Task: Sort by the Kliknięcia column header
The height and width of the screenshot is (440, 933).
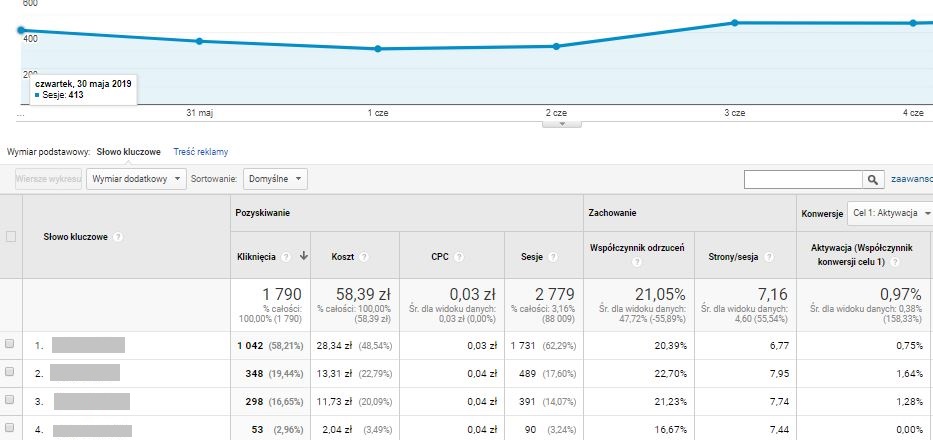Action: (x=257, y=257)
